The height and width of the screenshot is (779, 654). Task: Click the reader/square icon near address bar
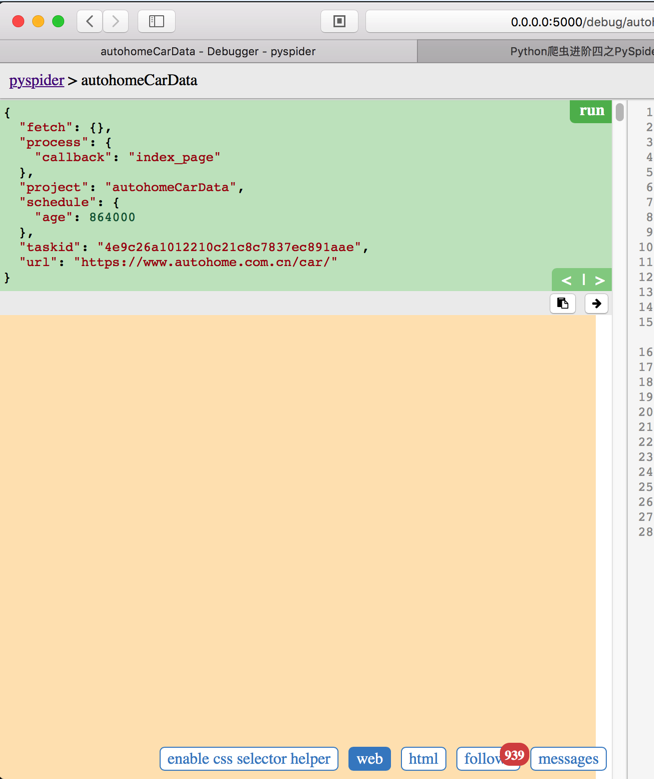click(x=340, y=21)
